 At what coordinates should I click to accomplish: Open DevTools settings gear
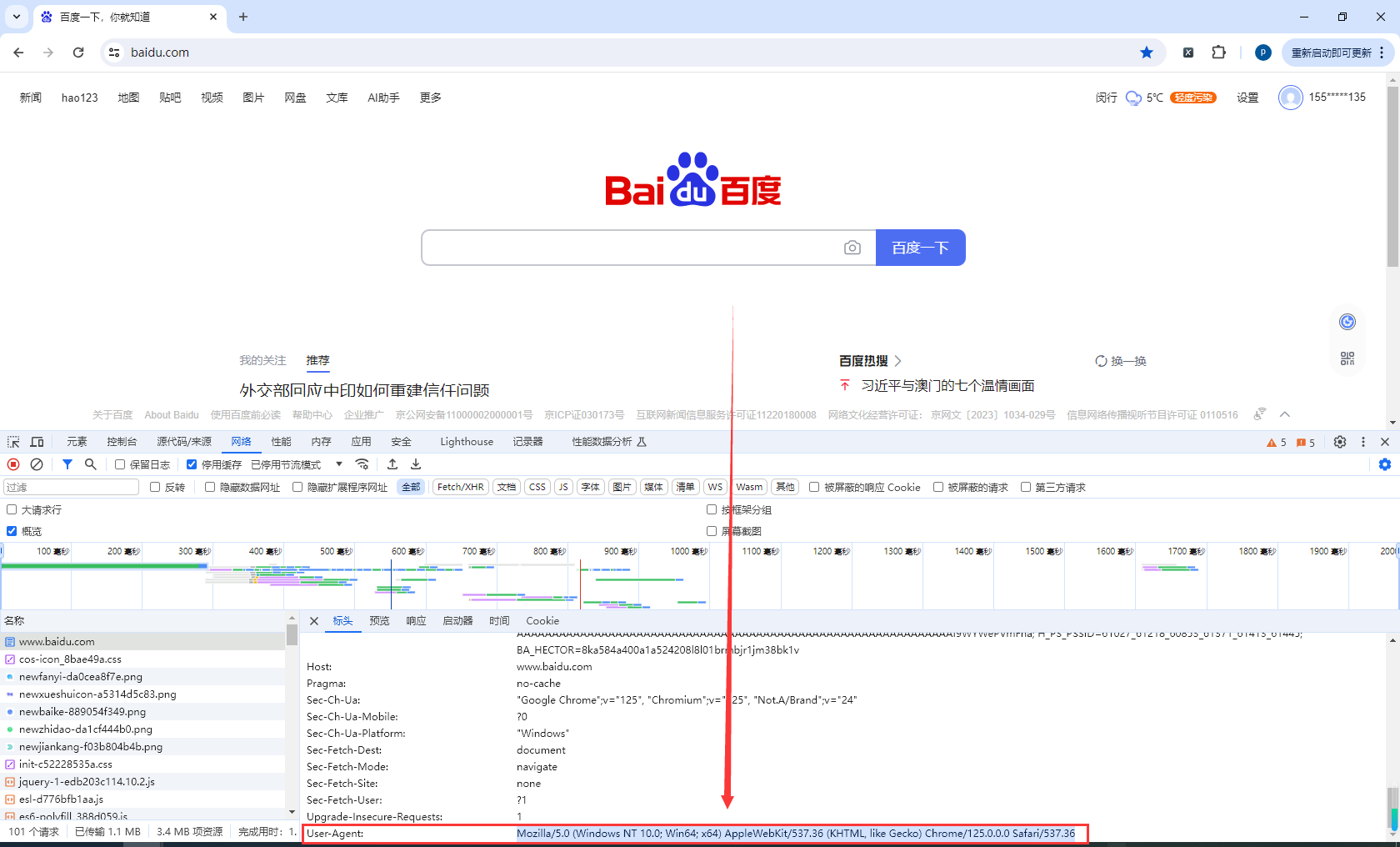pyautogui.click(x=1340, y=442)
